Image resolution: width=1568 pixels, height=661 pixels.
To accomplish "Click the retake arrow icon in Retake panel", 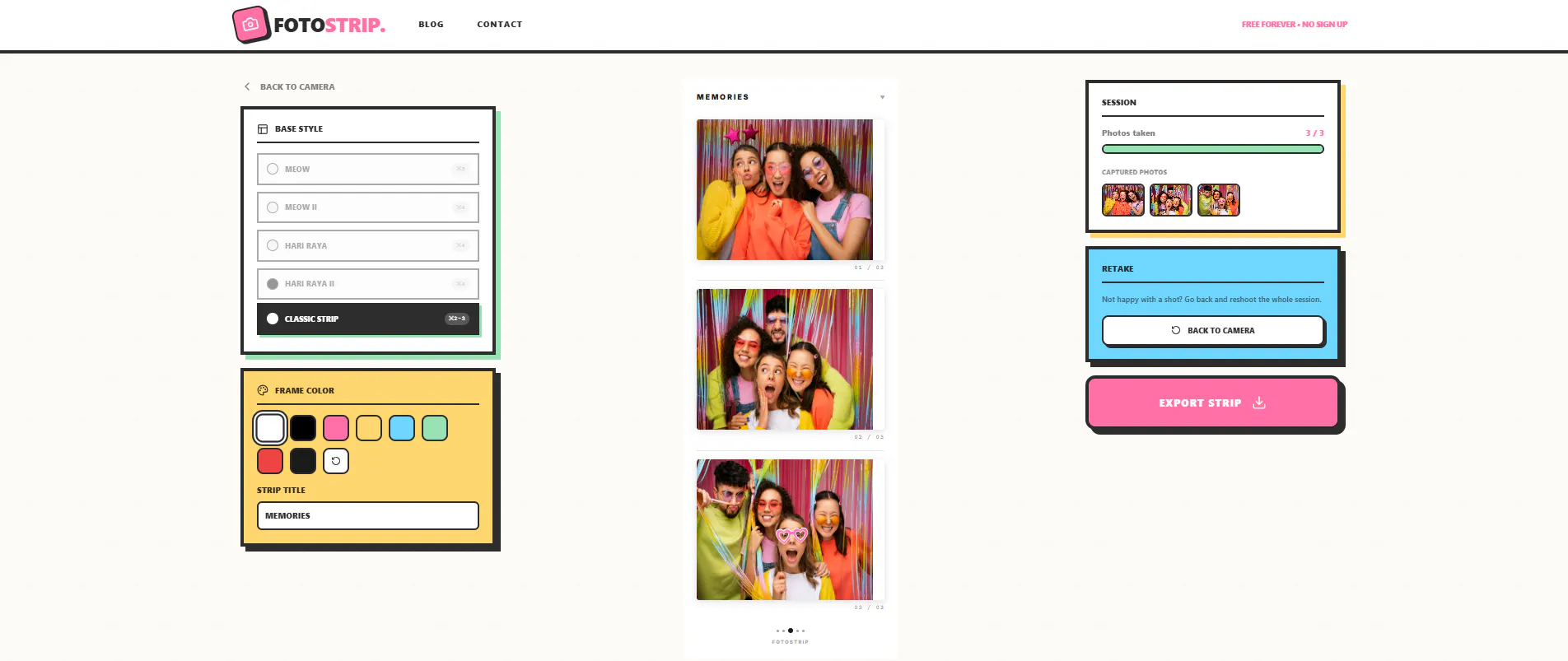I will (1176, 330).
